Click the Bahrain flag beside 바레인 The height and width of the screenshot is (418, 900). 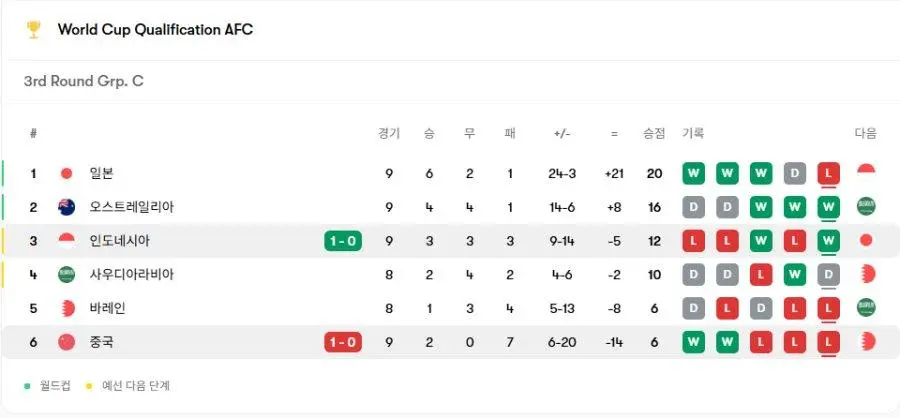click(x=67, y=308)
